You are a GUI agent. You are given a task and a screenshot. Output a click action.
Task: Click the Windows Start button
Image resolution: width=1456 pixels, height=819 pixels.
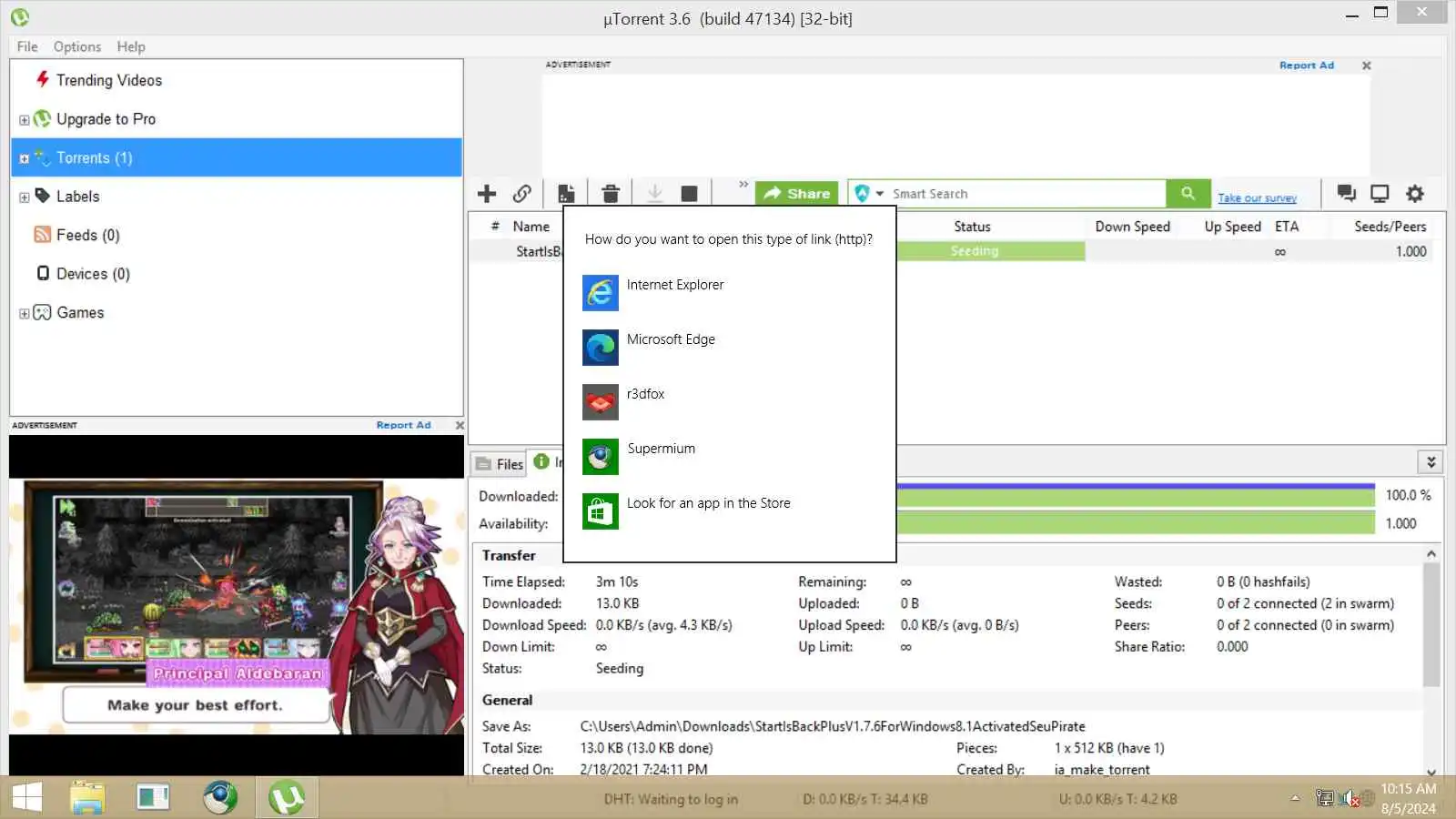click(x=27, y=797)
